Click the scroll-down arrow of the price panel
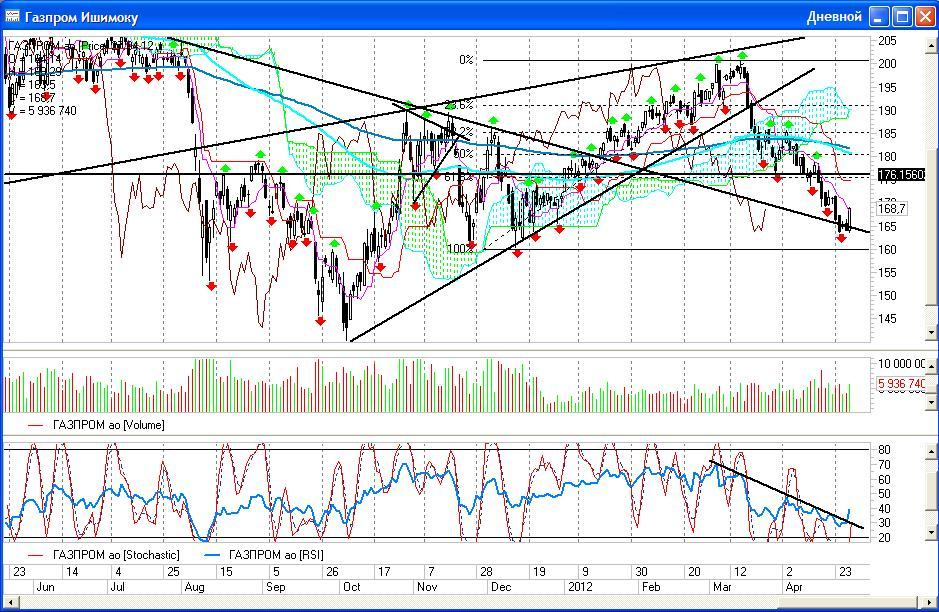Image resolution: width=939 pixels, height=612 pixels. coord(932,333)
